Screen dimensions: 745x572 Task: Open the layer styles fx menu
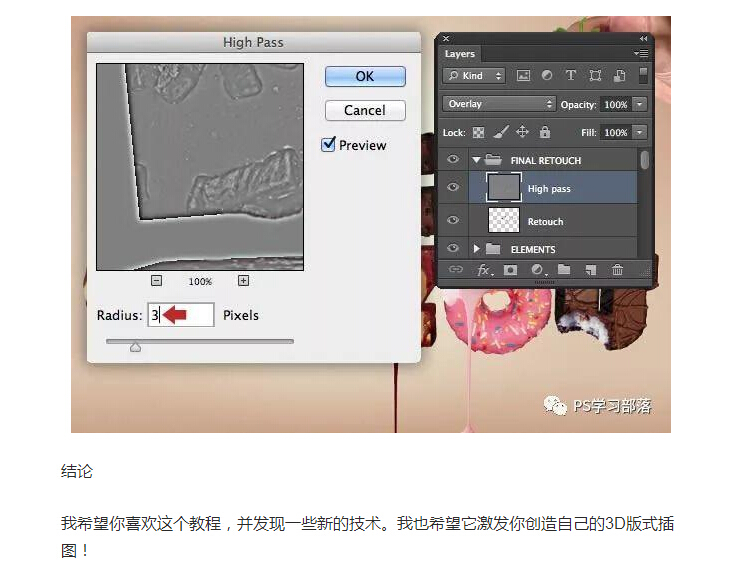click(x=484, y=270)
